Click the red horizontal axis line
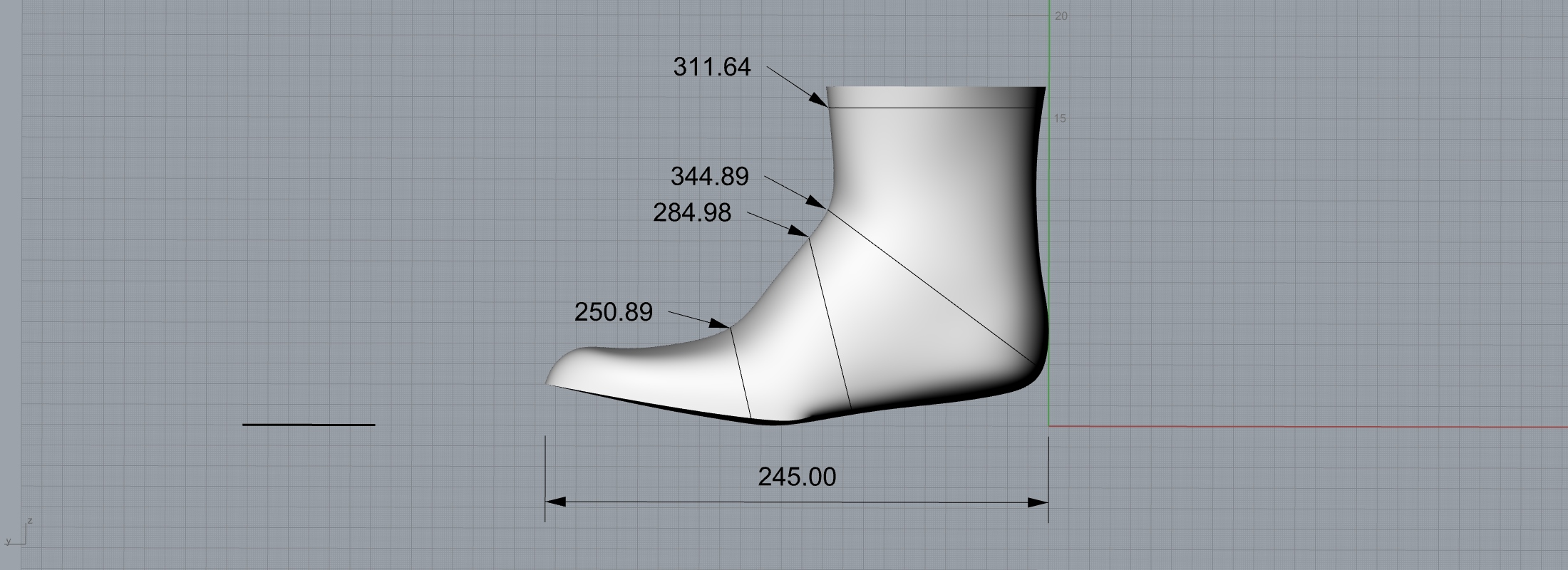This screenshot has width=1568, height=570. click(1283, 427)
